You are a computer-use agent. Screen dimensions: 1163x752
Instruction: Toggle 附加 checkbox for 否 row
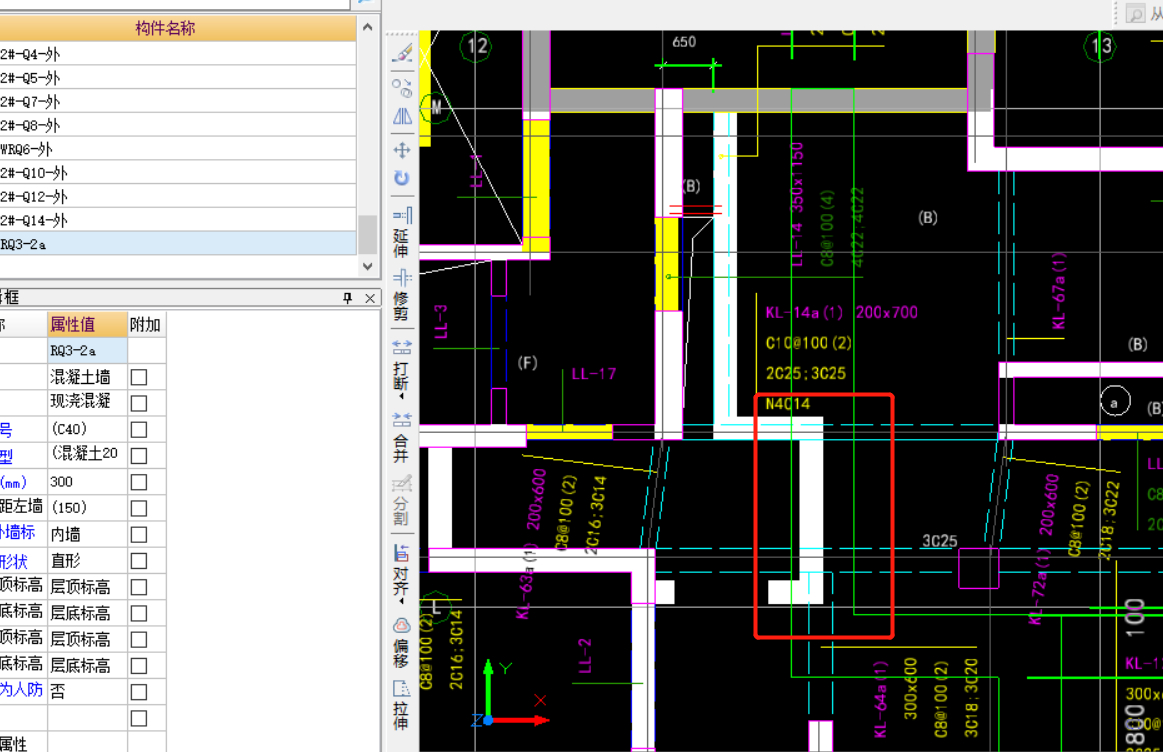coord(139,692)
